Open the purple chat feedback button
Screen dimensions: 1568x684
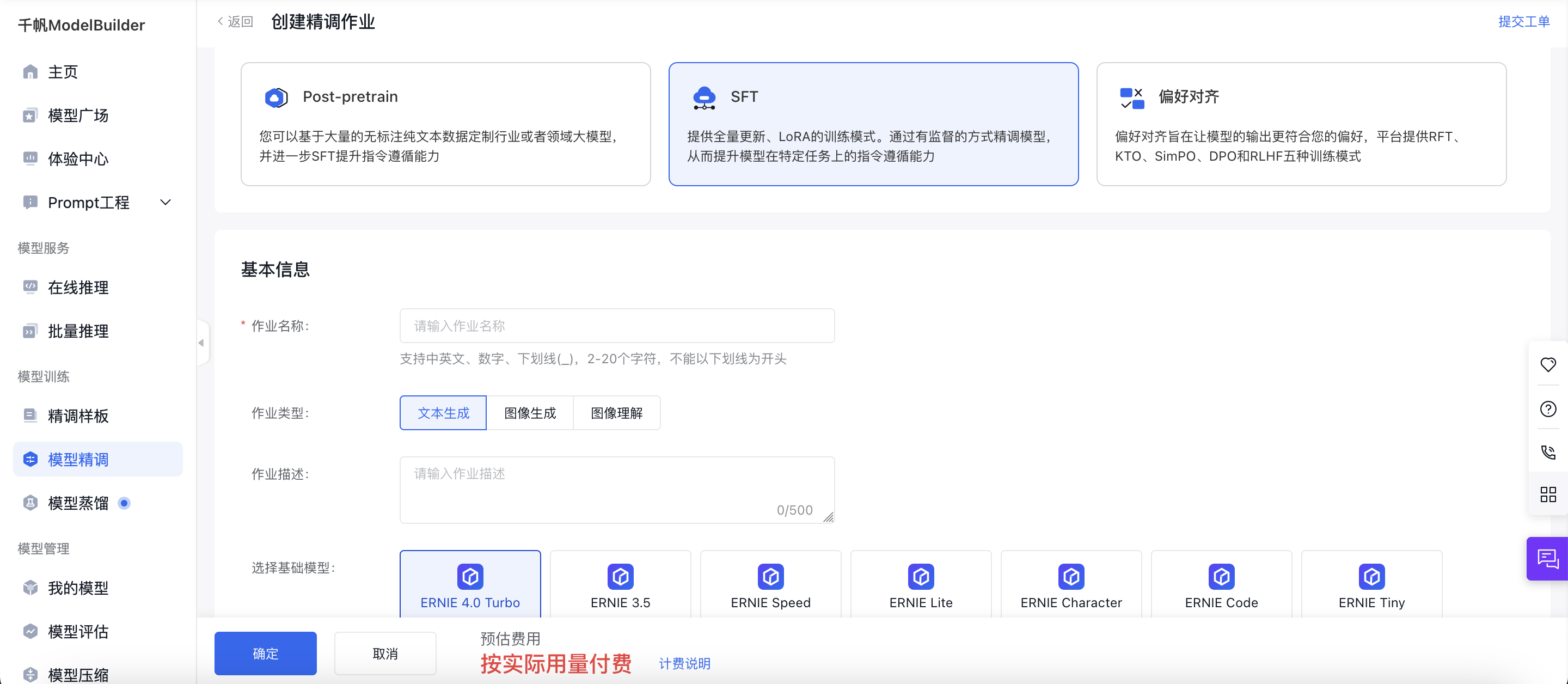[1547, 559]
